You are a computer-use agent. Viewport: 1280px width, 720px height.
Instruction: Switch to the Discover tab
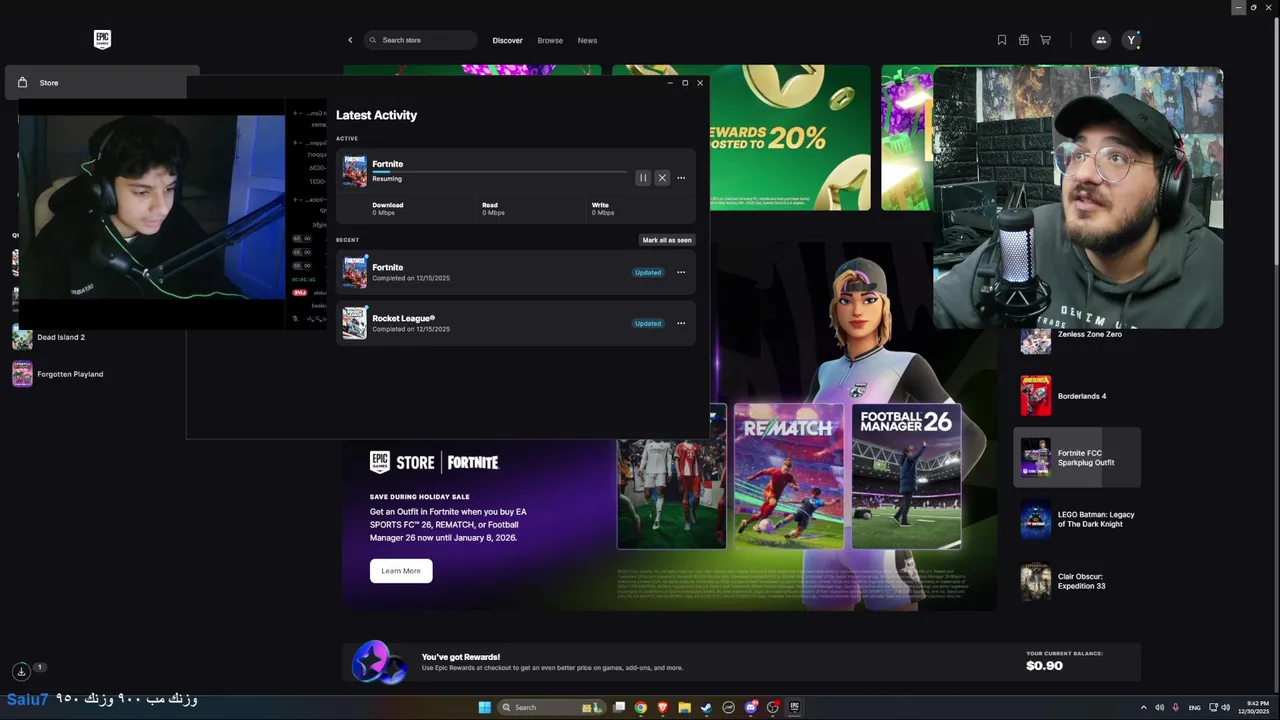pyautogui.click(x=507, y=40)
